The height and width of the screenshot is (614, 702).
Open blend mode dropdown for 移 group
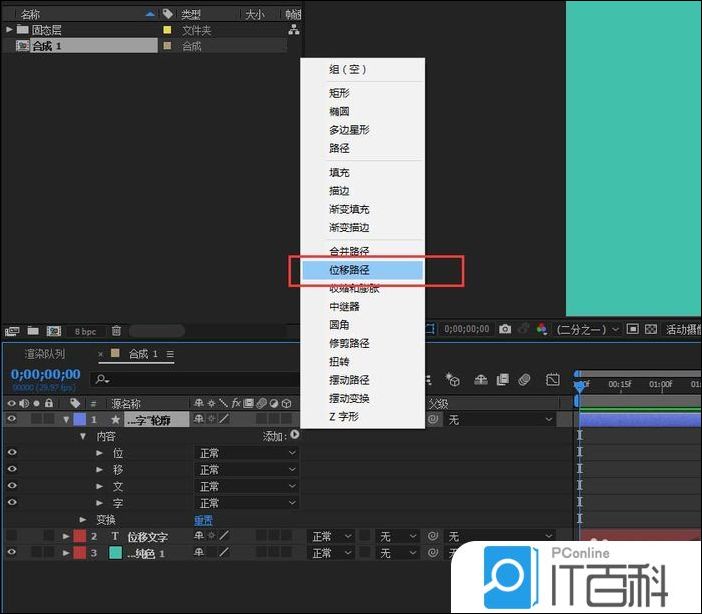click(x=247, y=470)
